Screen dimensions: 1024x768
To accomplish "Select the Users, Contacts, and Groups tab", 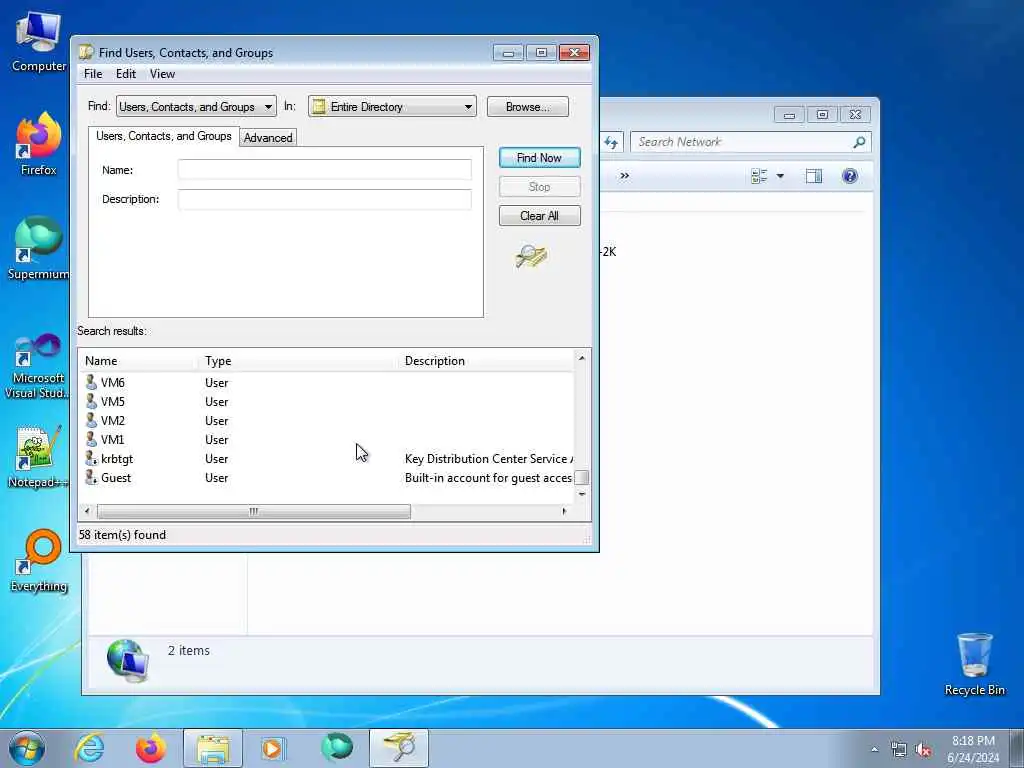I will (x=164, y=136).
